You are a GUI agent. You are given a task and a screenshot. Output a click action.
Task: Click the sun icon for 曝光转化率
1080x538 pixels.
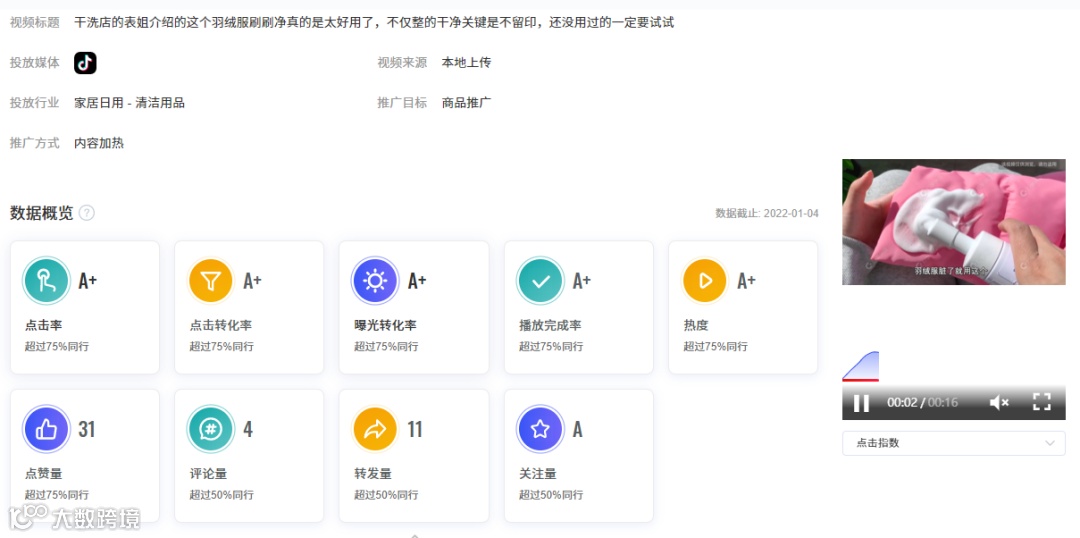pyautogui.click(x=375, y=280)
